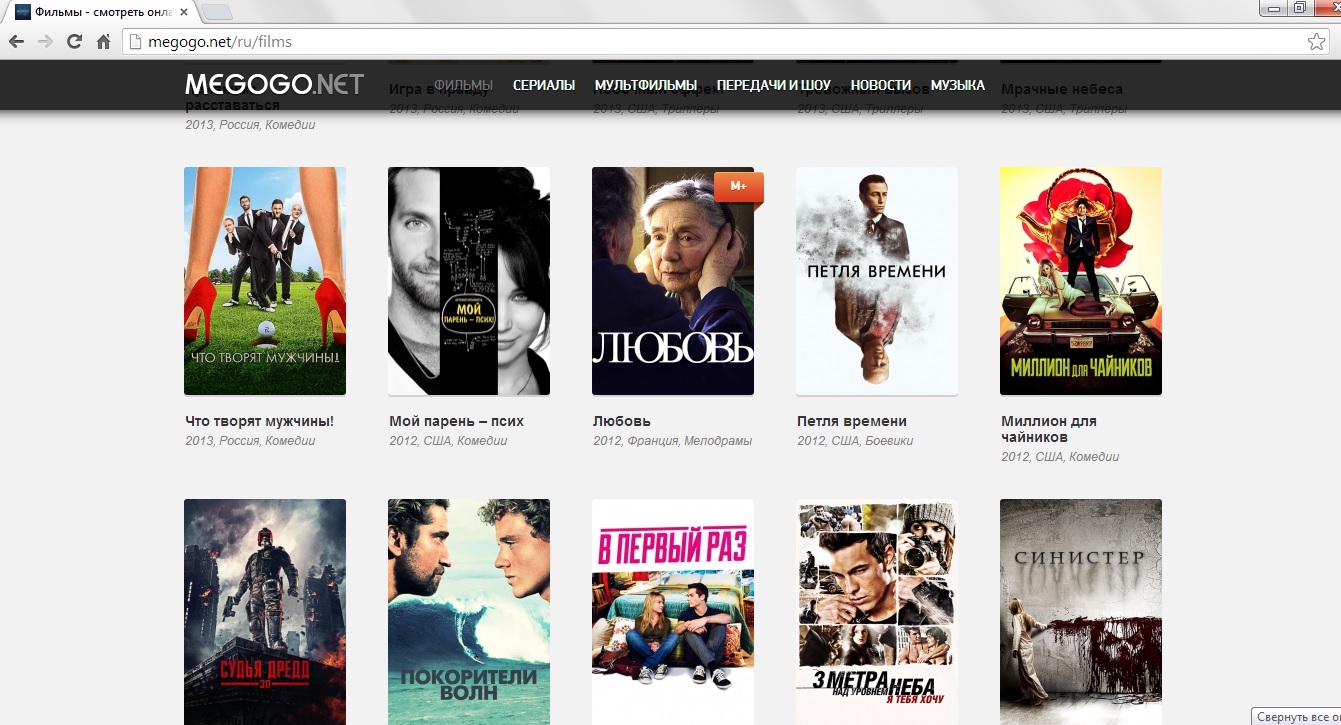Click '2012, США, Комедии' under Миллион для чайников
Image resolution: width=1341 pixels, height=725 pixels.
[1060, 457]
